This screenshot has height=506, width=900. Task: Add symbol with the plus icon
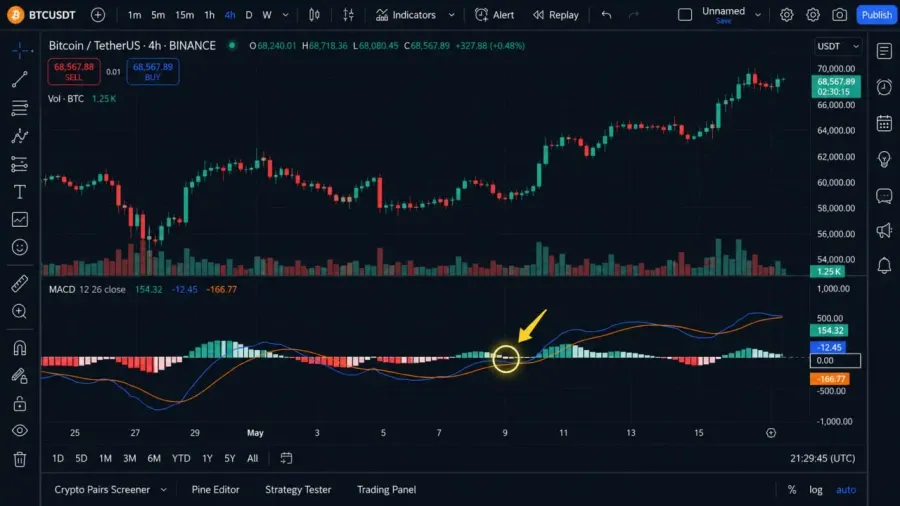click(98, 15)
